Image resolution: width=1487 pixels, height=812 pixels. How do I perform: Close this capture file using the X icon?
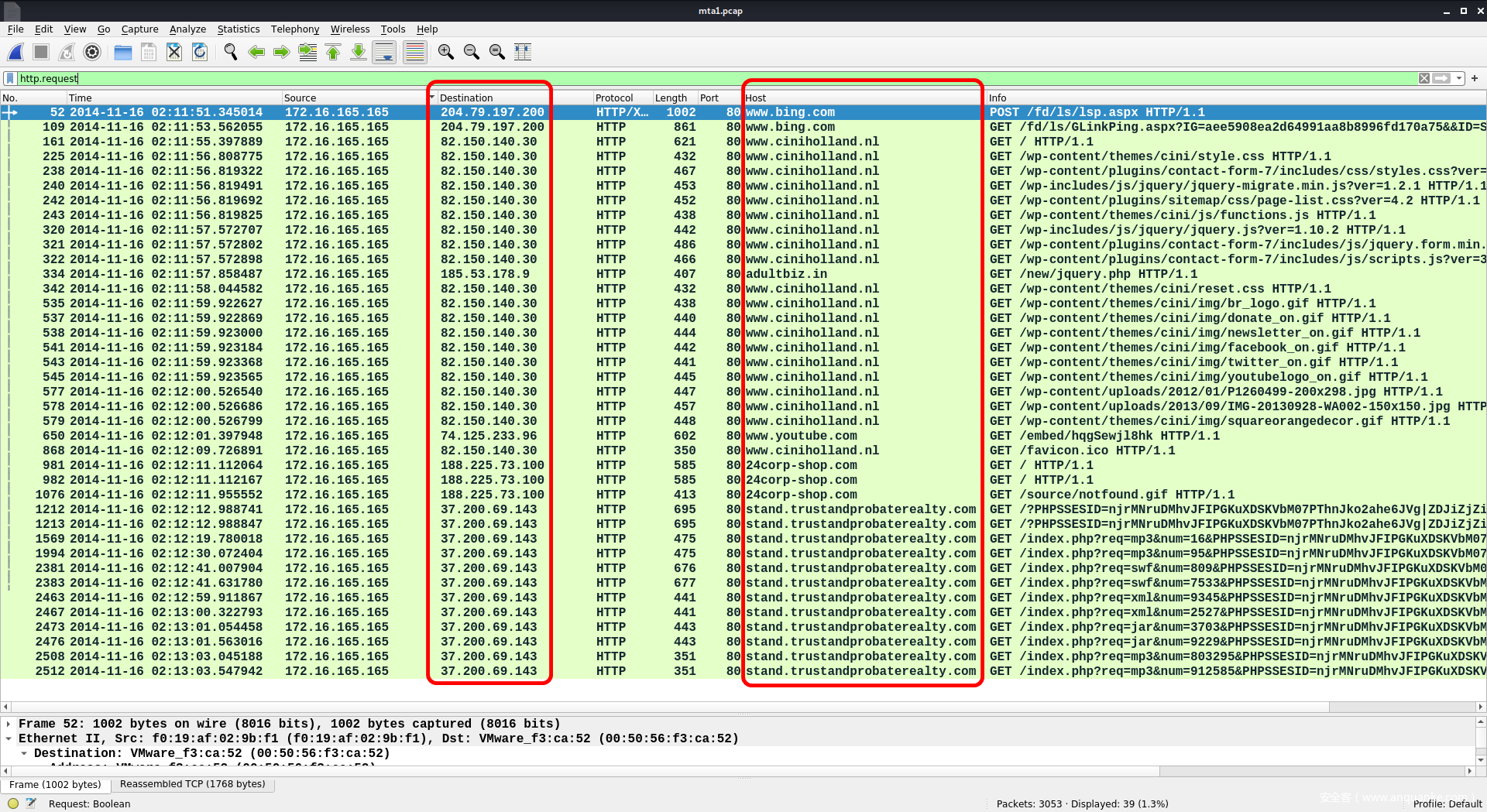pyautogui.click(x=174, y=52)
